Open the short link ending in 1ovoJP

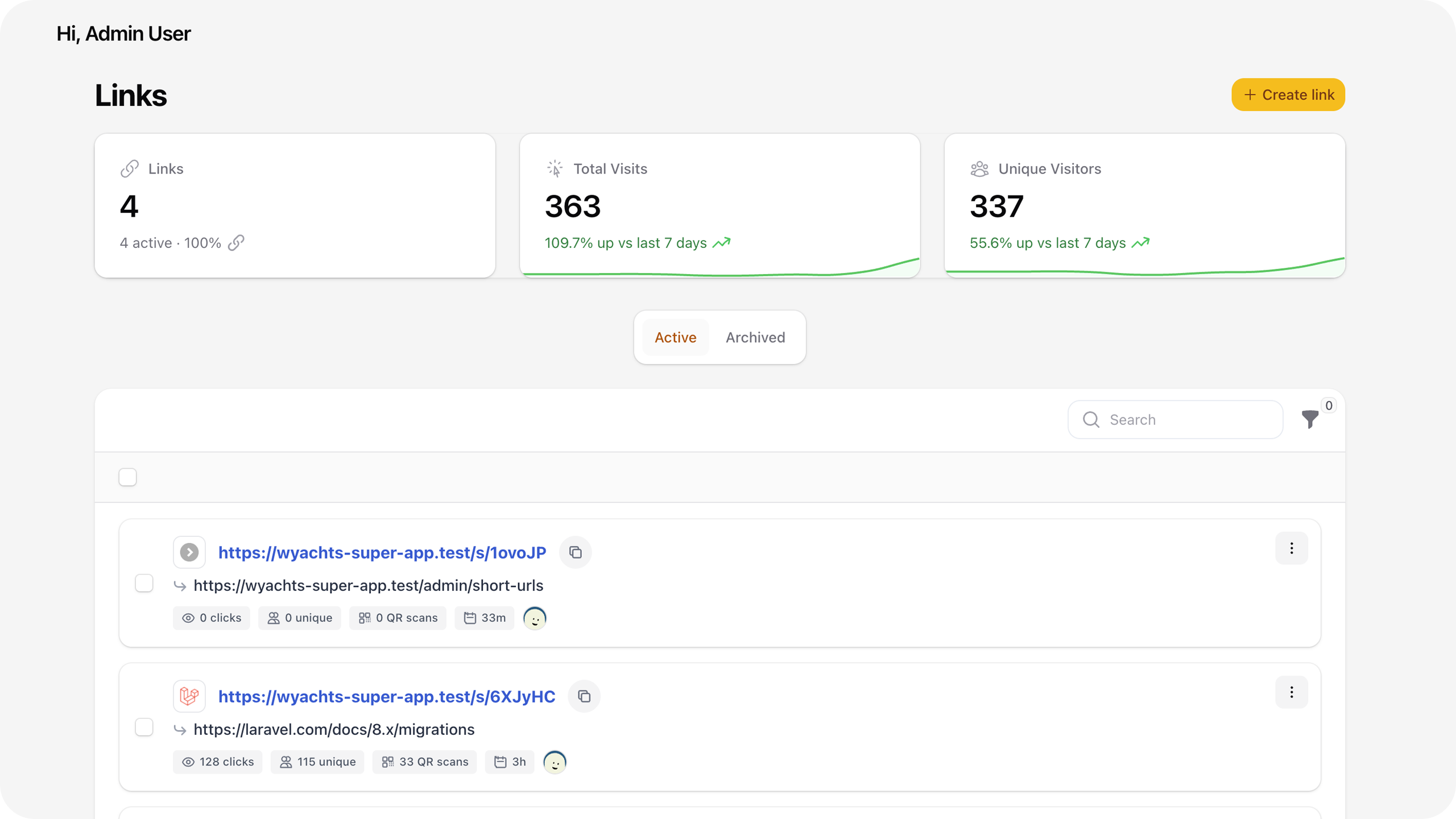coord(382,552)
